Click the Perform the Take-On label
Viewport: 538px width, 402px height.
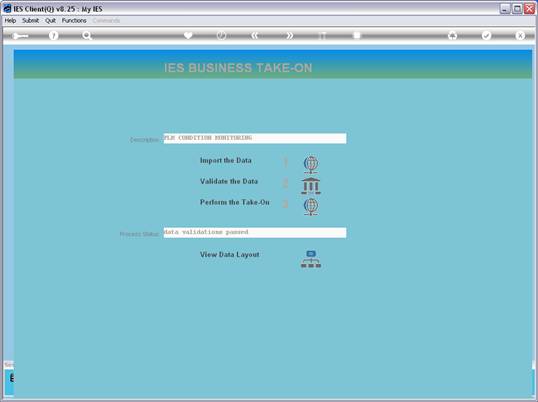[235, 202]
